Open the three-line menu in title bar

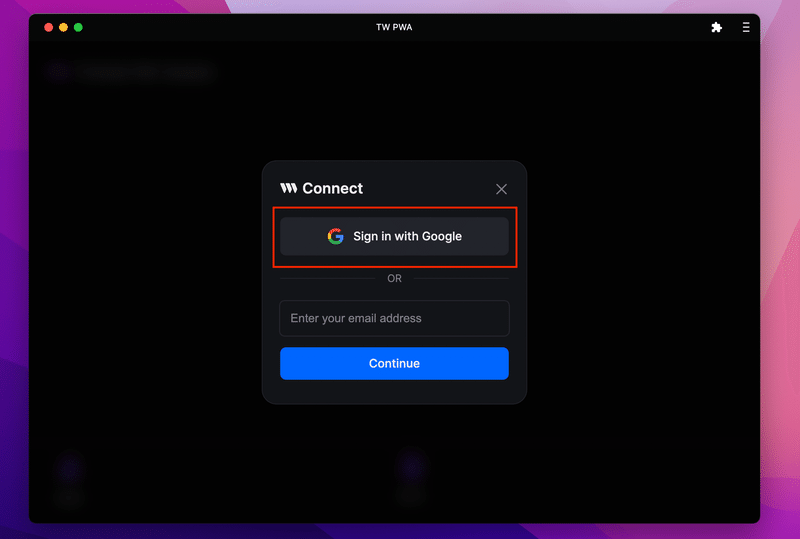(x=746, y=28)
